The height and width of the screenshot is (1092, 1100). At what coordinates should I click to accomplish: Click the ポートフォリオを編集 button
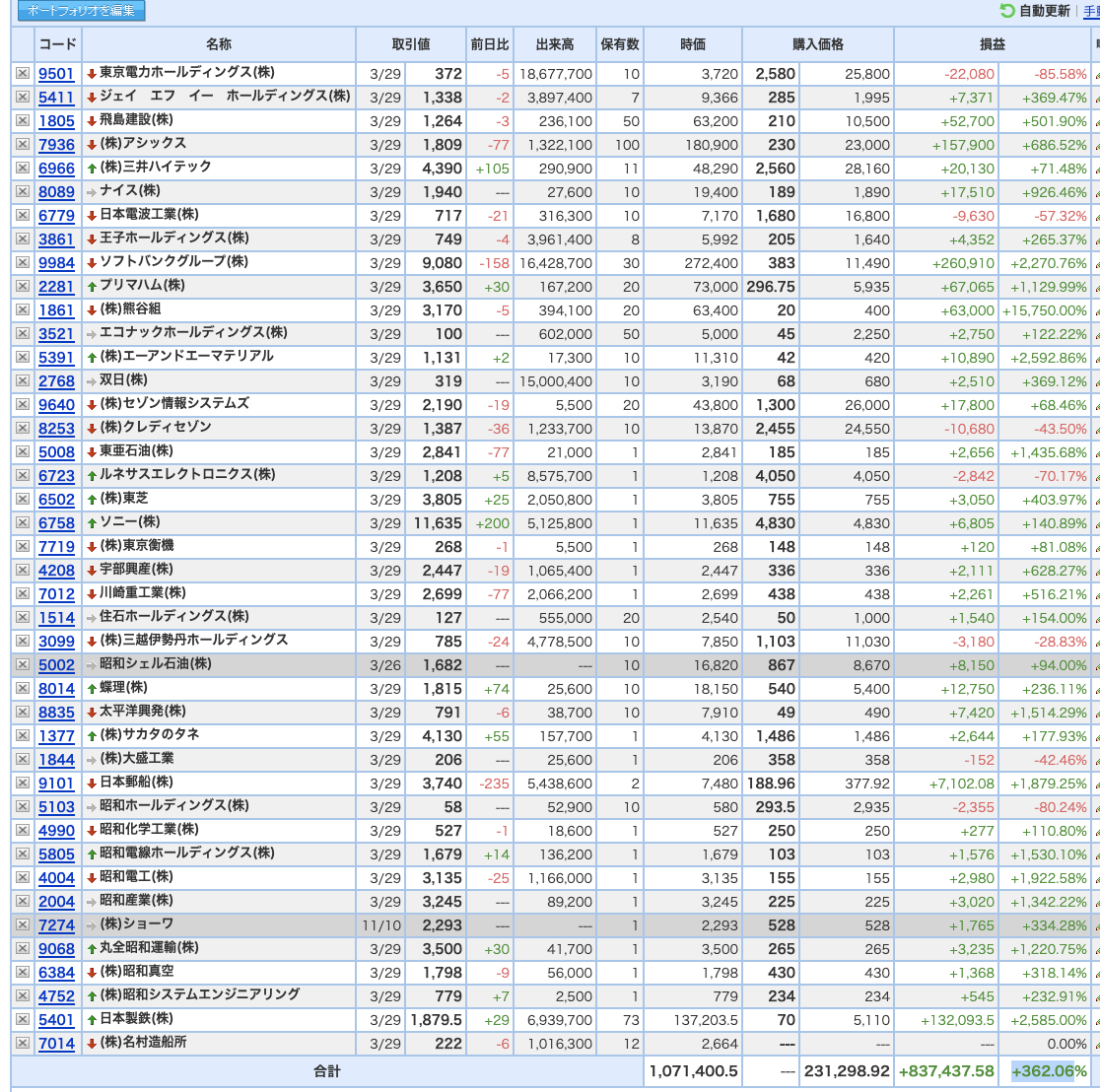pos(81,10)
